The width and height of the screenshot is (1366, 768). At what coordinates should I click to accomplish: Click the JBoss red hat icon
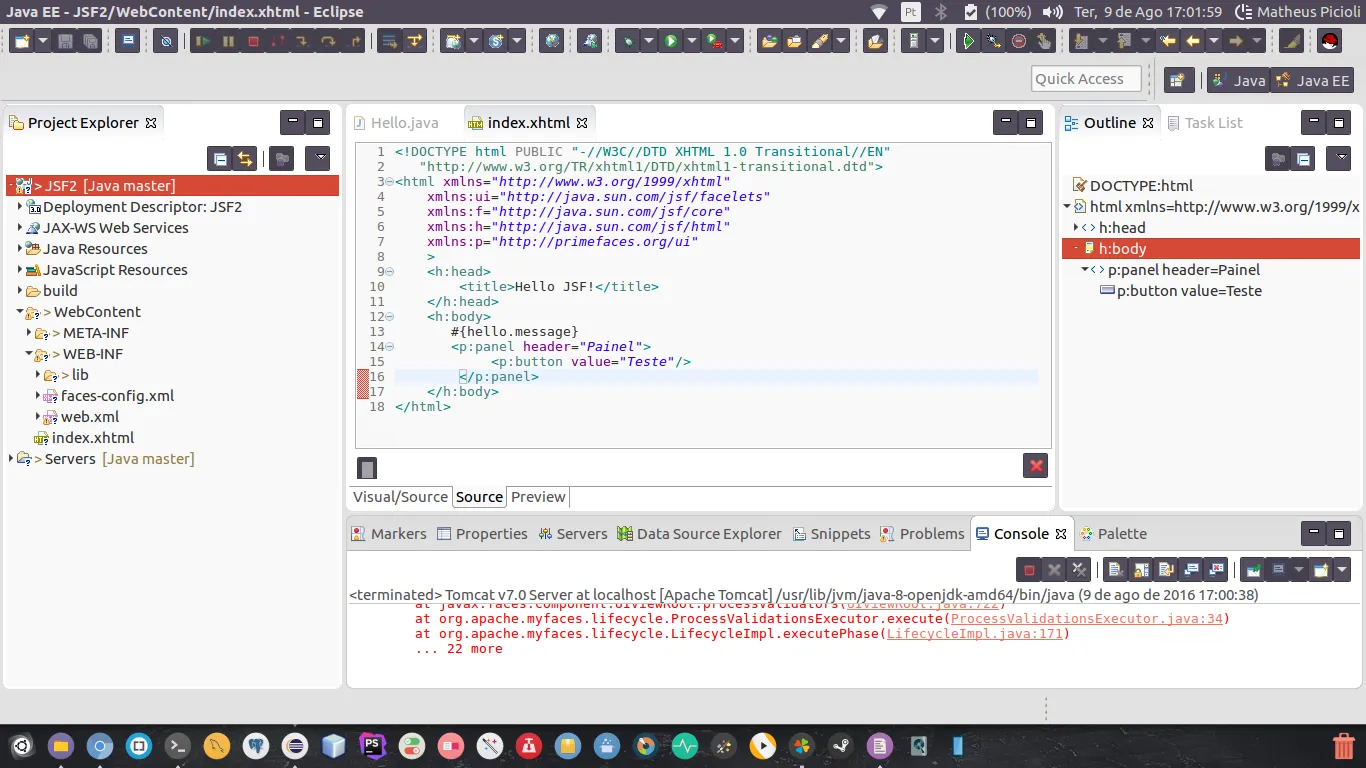[1329, 42]
